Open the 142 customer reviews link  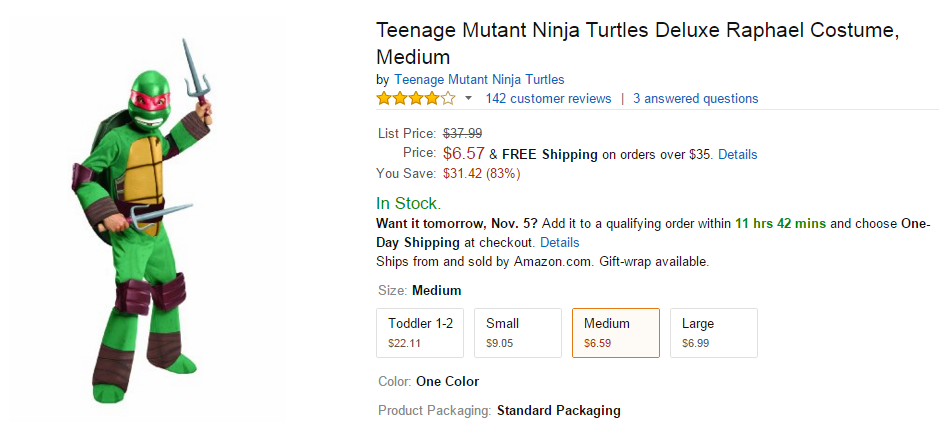[x=548, y=98]
